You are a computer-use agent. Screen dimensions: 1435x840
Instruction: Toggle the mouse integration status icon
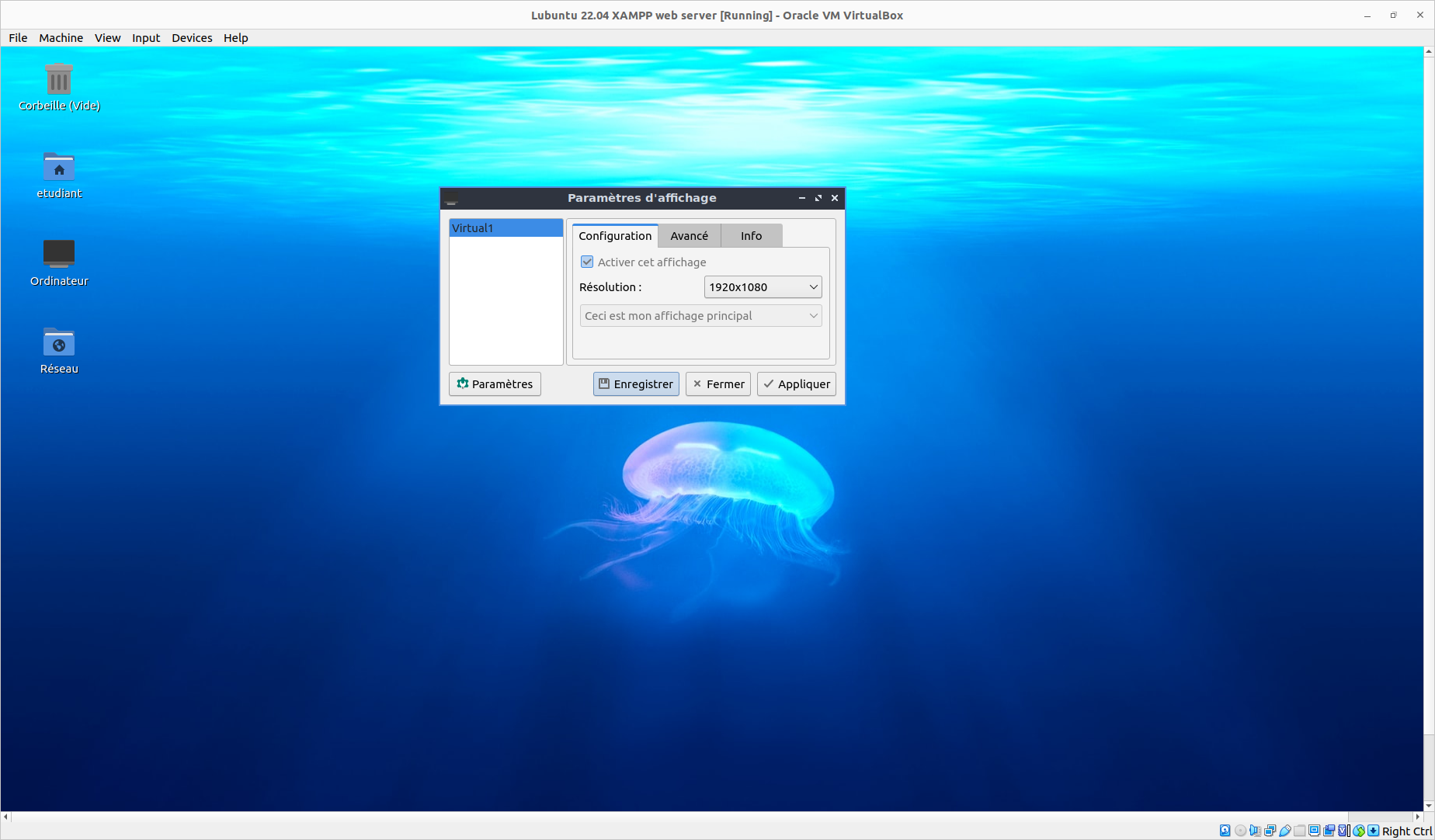1359,831
